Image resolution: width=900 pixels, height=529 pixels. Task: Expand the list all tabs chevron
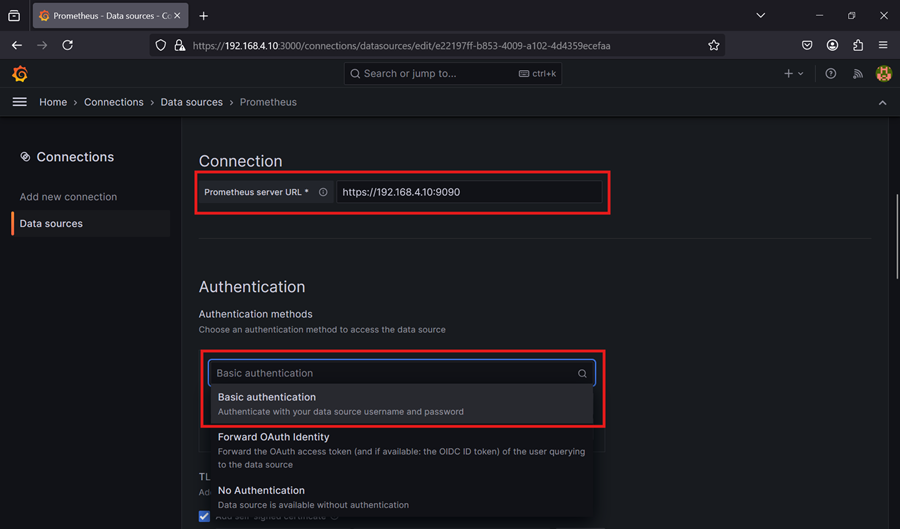pyautogui.click(x=761, y=15)
